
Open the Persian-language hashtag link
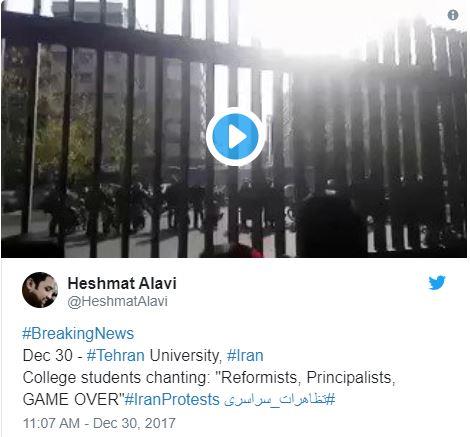click(x=279, y=399)
